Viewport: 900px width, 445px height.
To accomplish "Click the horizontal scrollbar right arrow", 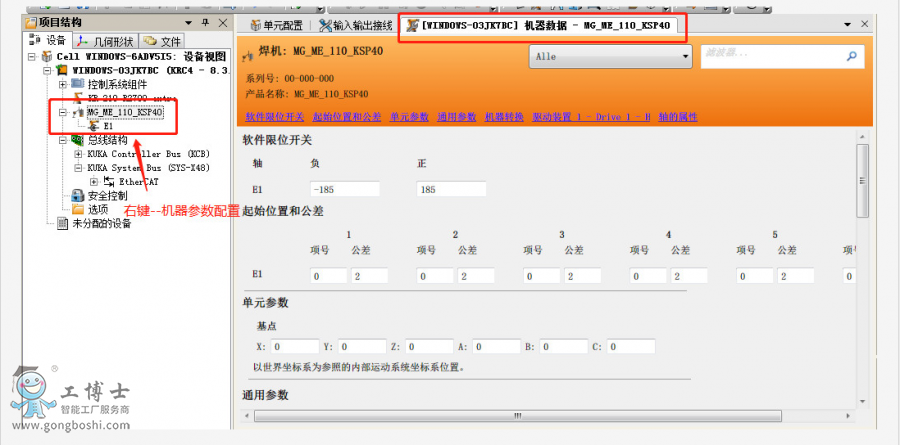I will (x=847, y=415).
